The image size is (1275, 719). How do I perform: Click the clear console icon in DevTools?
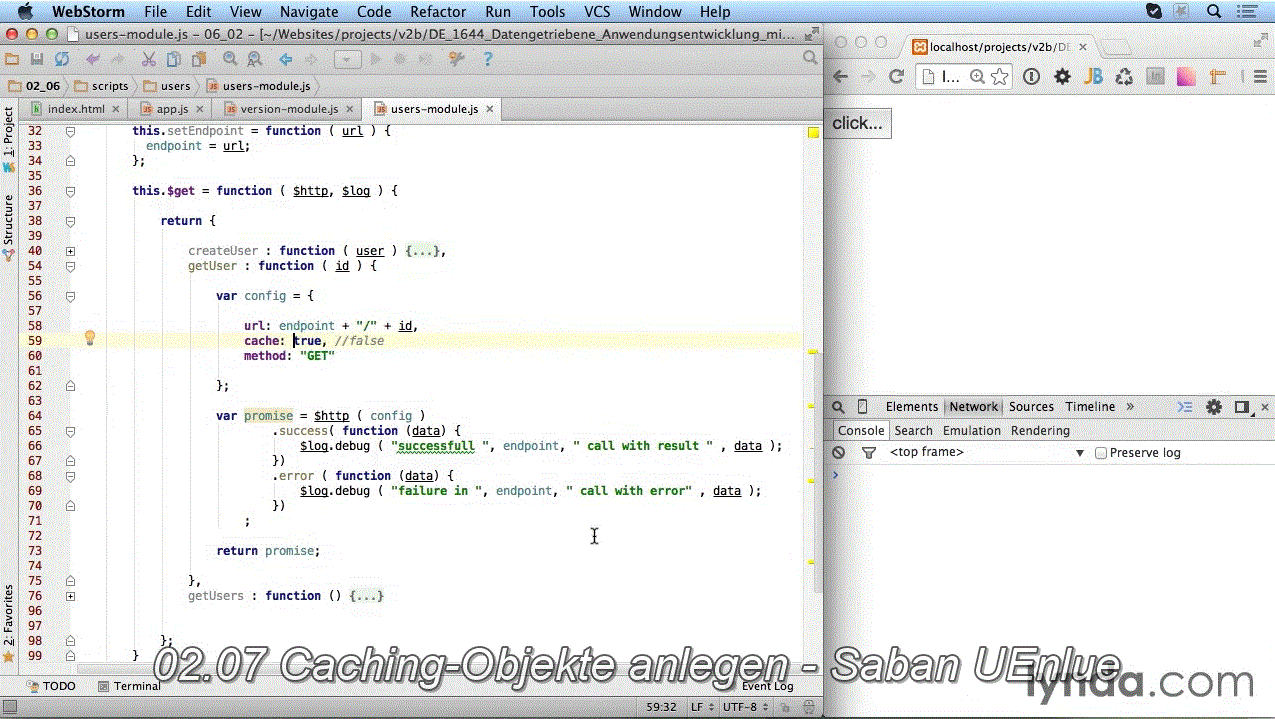(838, 453)
